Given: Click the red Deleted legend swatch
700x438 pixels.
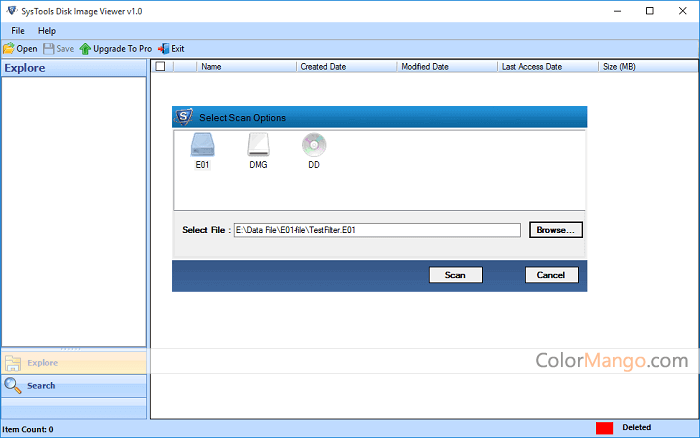Looking at the screenshot, I should [604, 428].
